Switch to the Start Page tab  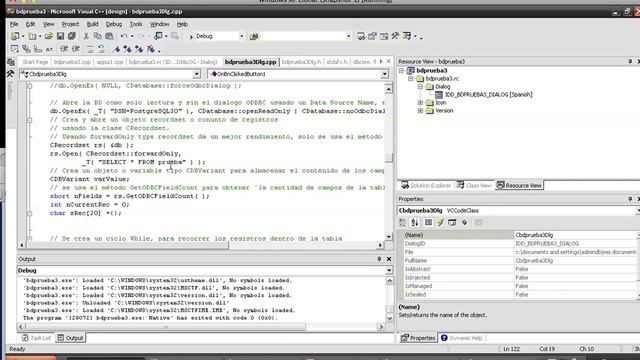(x=35, y=62)
